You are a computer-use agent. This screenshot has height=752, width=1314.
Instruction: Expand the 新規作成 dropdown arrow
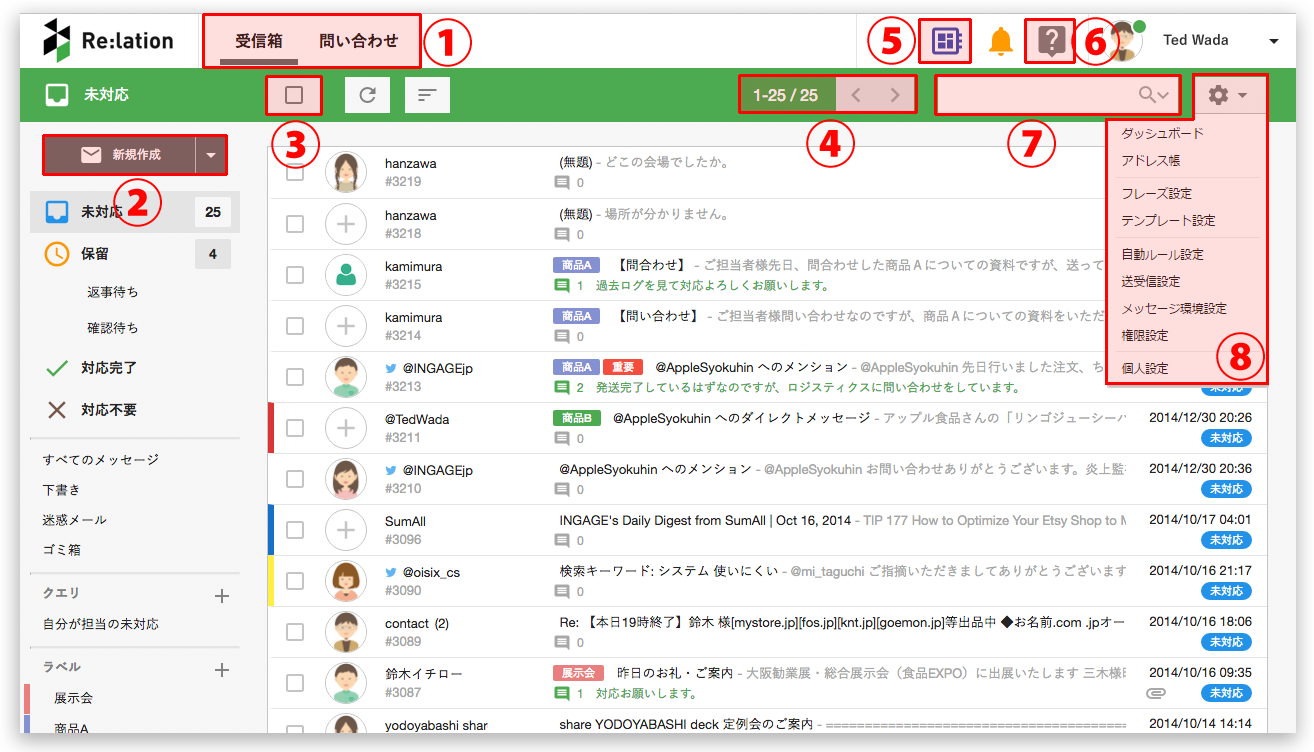point(210,155)
